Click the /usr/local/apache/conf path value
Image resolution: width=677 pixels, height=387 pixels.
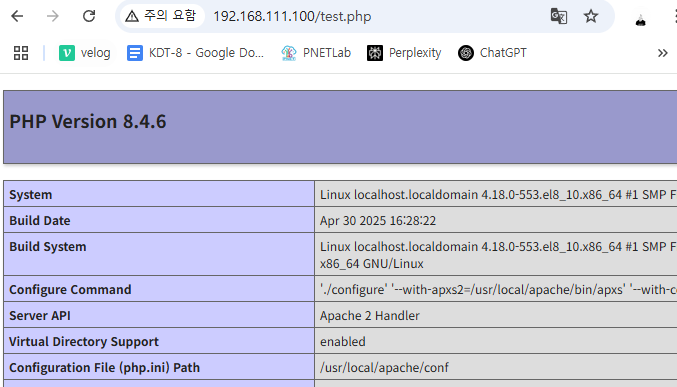(x=384, y=368)
